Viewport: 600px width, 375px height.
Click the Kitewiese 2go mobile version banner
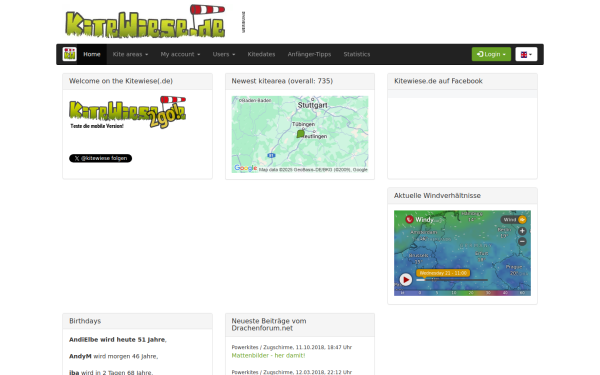pyautogui.click(x=127, y=112)
